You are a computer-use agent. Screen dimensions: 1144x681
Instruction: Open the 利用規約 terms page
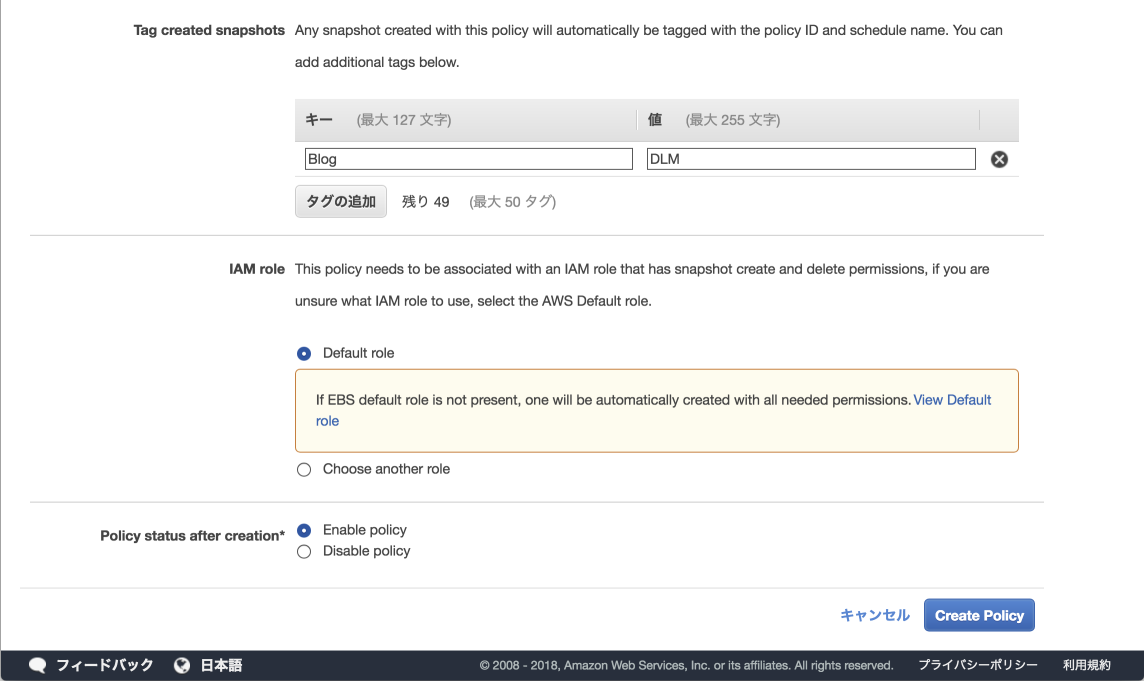point(1089,664)
